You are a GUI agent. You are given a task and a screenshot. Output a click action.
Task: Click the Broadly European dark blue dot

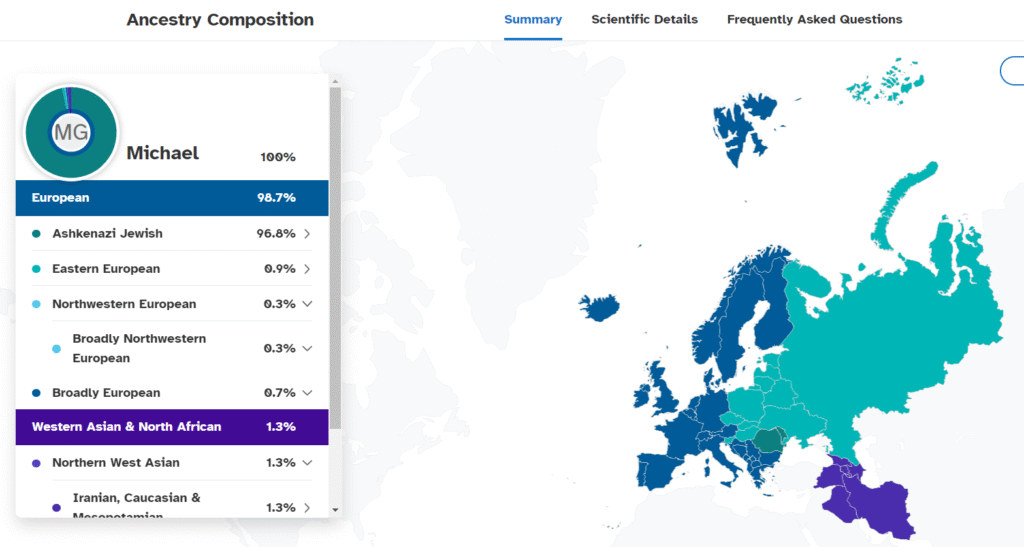[x=37, y=393]
